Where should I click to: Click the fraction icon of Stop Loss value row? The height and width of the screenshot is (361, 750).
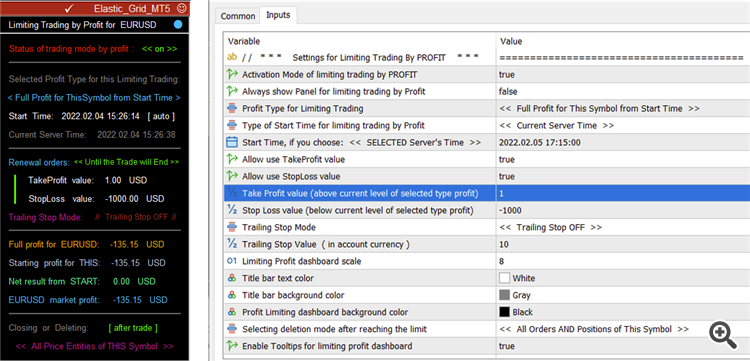pos(232,210)
